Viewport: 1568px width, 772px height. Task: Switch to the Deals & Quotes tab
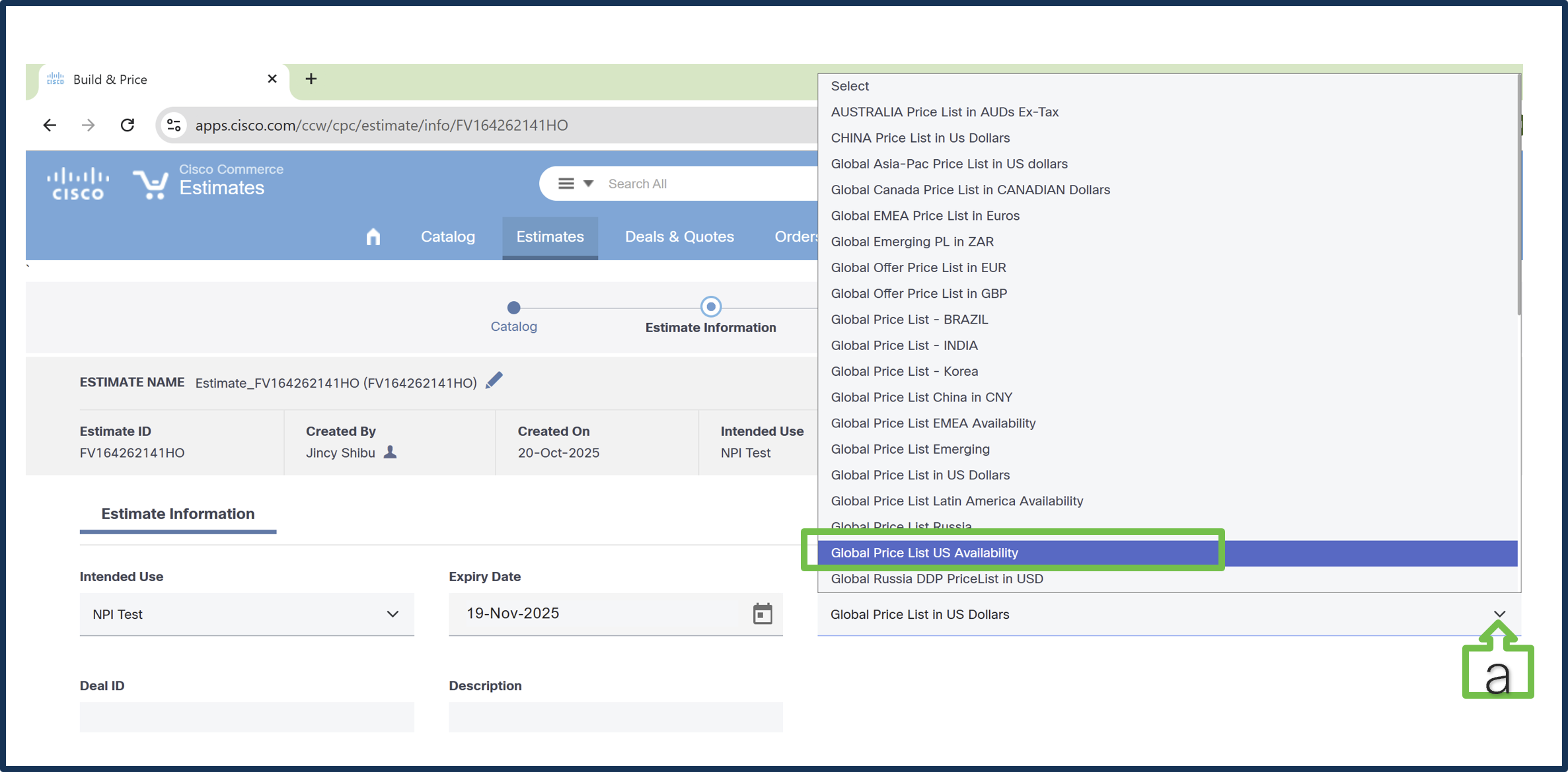pos(679,236)
